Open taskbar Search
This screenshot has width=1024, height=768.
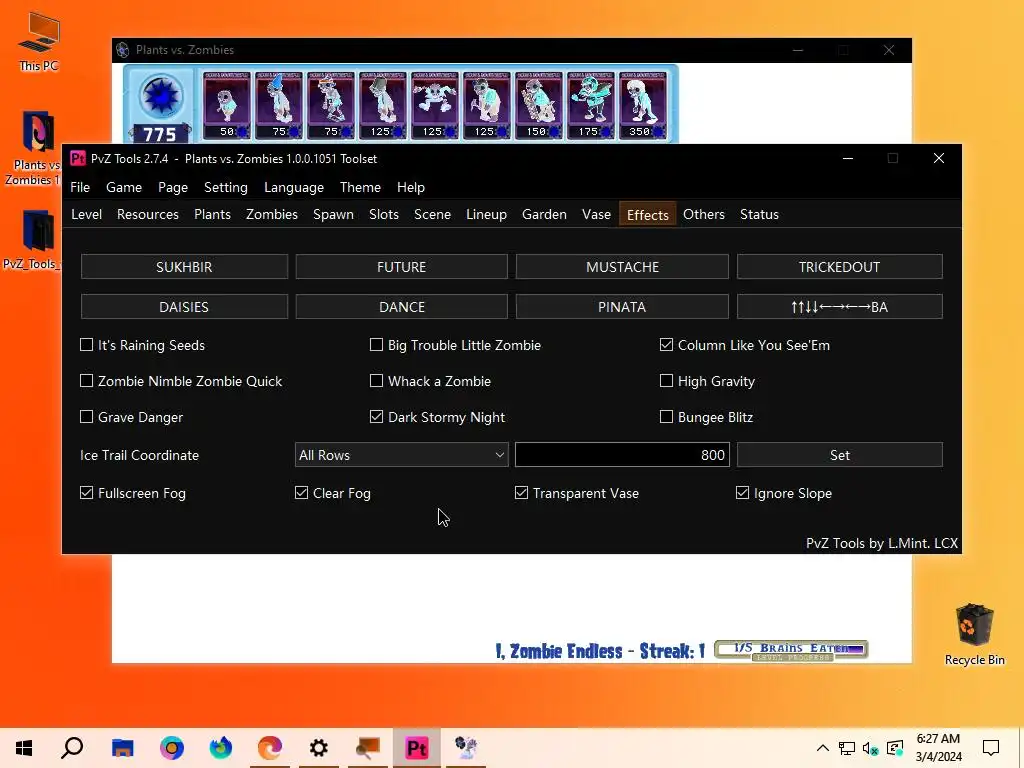72,748
